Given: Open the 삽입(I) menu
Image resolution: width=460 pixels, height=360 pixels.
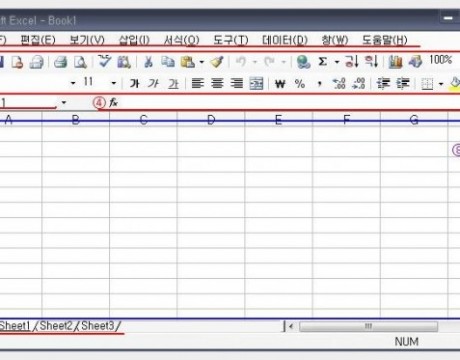Looking at the screenshot, I should (x=134, y=40).
